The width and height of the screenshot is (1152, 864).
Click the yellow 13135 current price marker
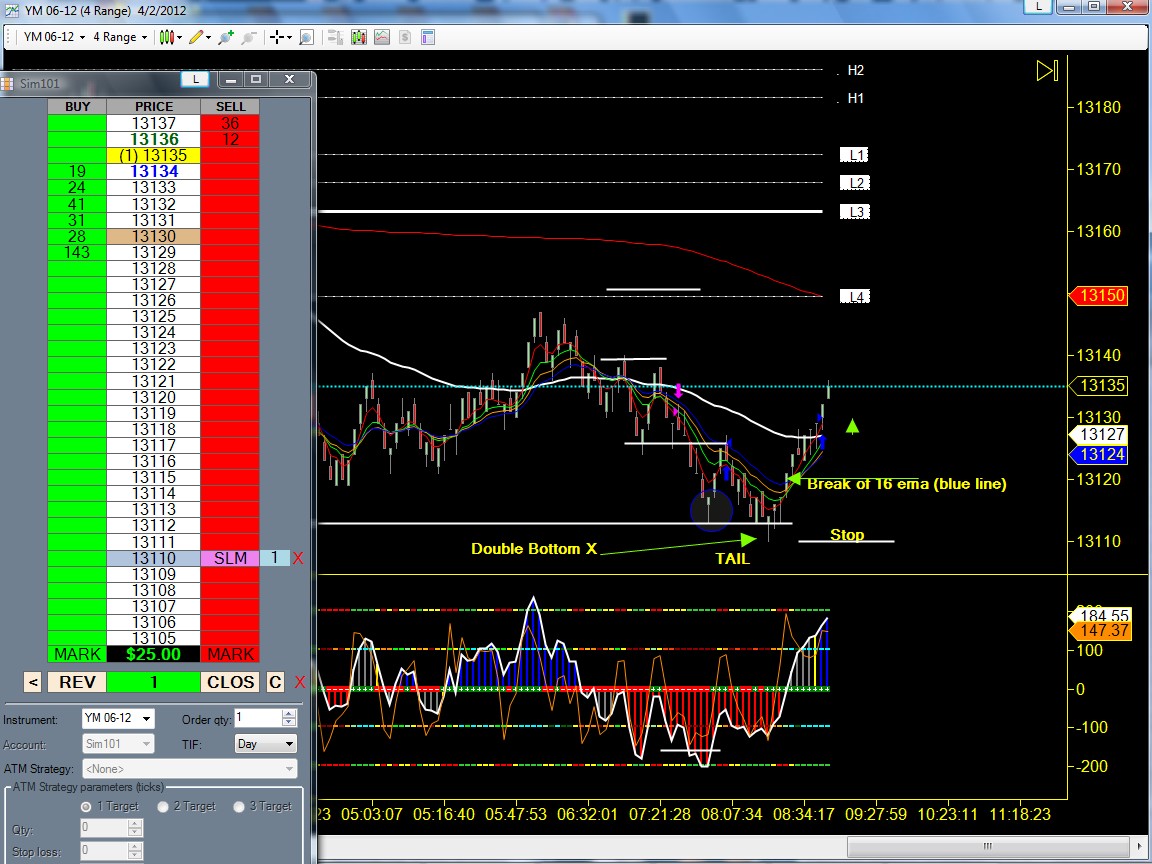pos(1098,386)
